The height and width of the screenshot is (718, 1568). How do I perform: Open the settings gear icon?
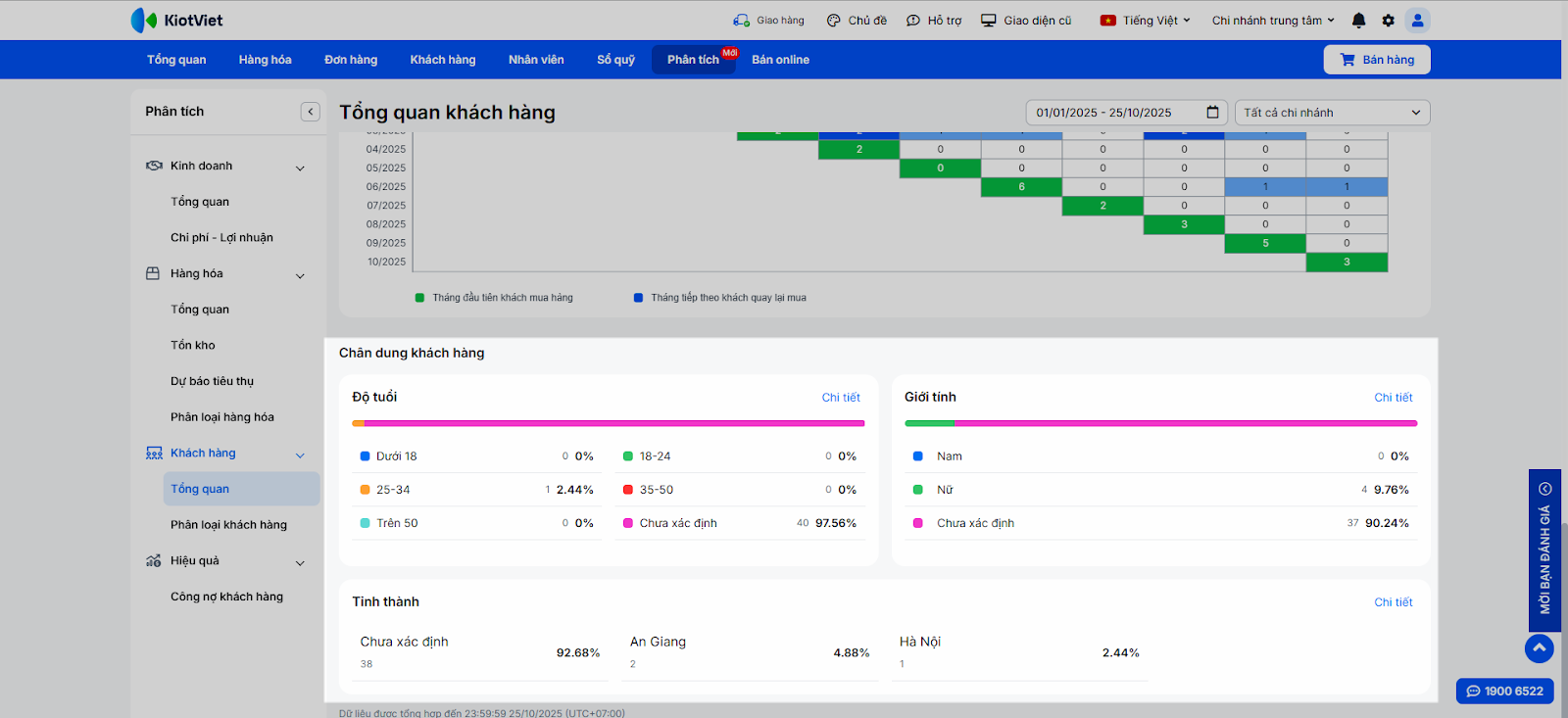1388,21
